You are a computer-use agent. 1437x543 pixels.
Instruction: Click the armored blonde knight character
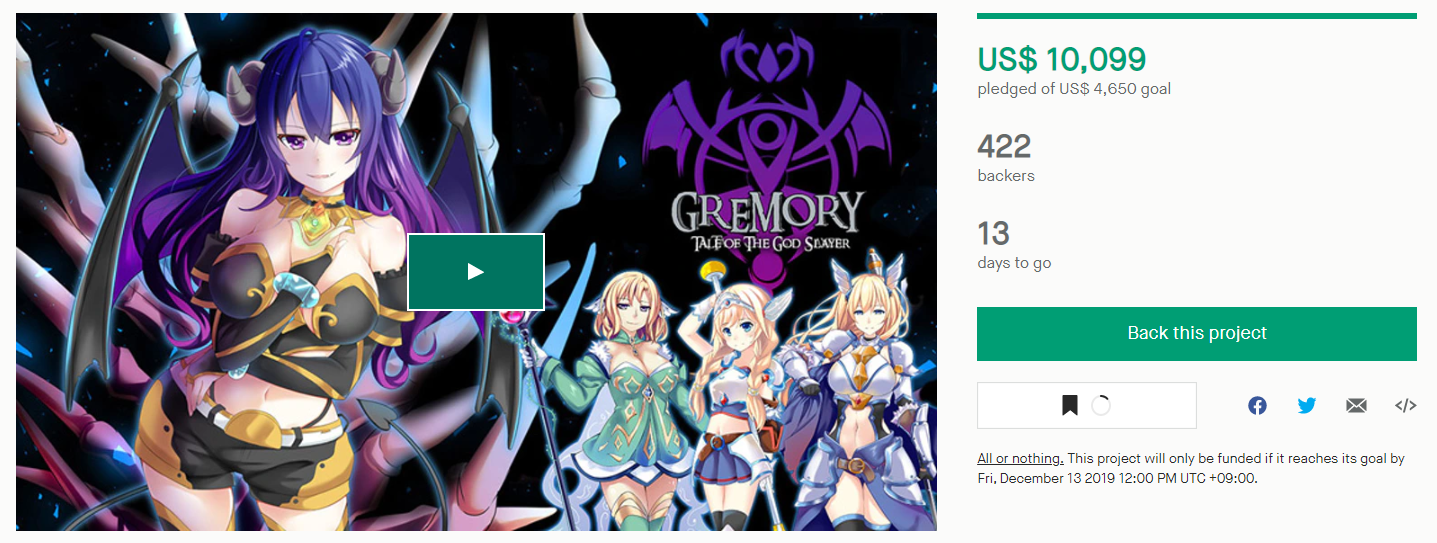[x=850, y=390]
